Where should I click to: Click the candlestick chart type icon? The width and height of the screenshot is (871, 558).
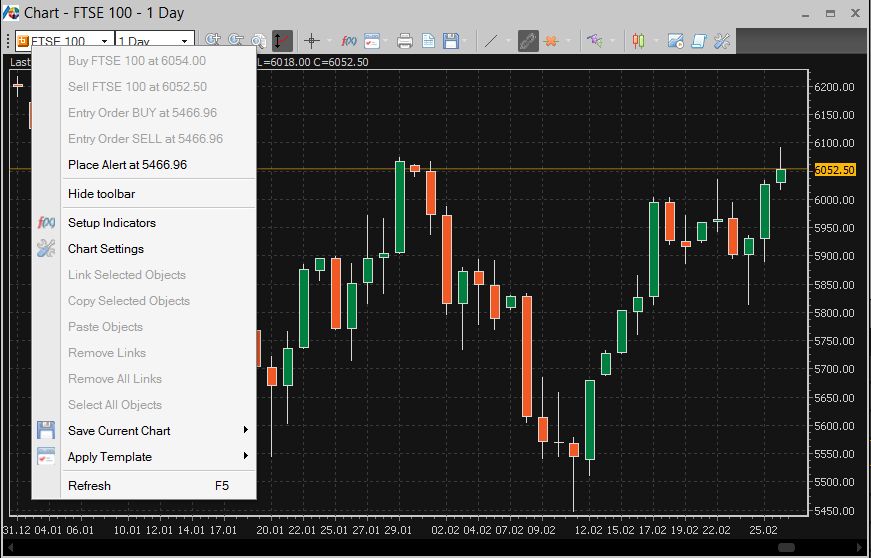tap(638, 41)
